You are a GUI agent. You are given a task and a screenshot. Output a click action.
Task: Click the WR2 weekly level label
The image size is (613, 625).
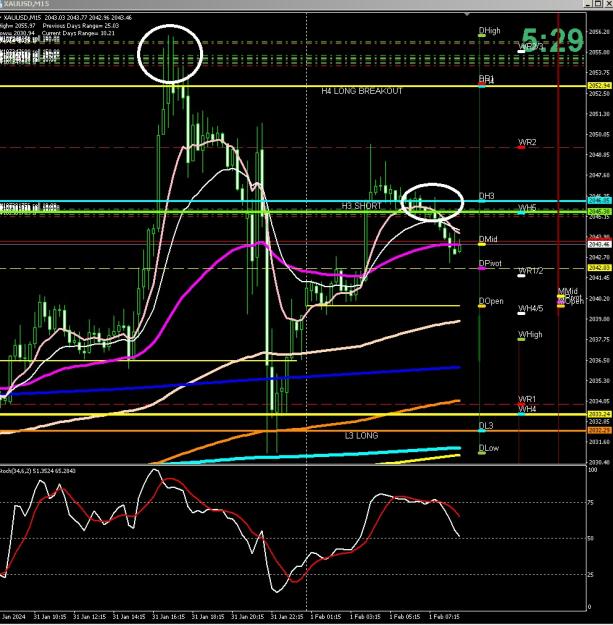click(x=527, y=142)
